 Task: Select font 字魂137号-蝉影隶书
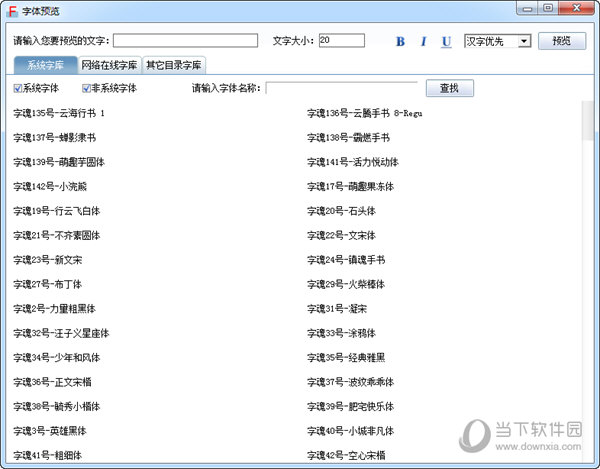pyautogui.click(x=55, y=138)
